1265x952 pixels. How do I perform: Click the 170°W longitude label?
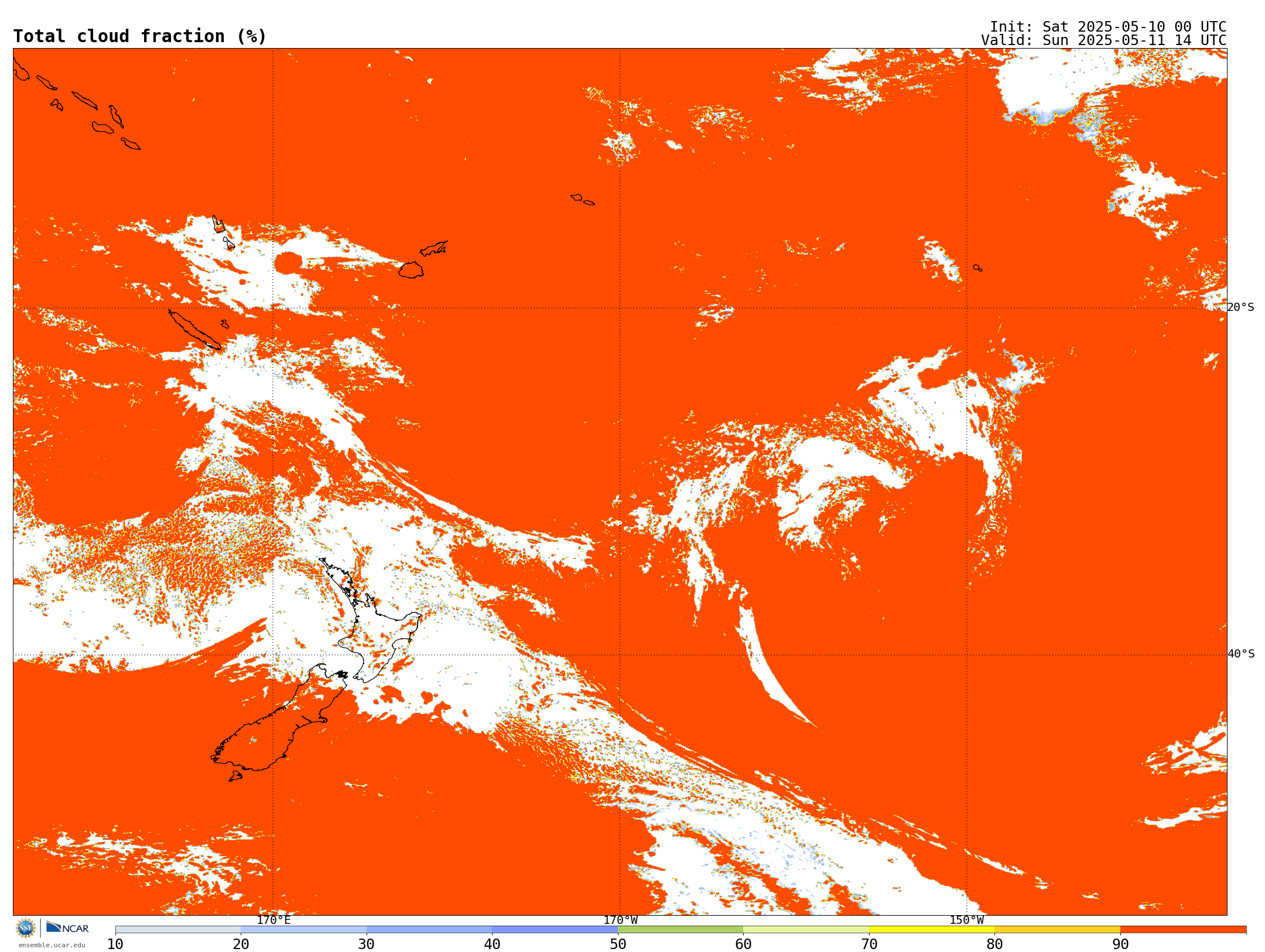pyautogui.click(x=620, y=920)
